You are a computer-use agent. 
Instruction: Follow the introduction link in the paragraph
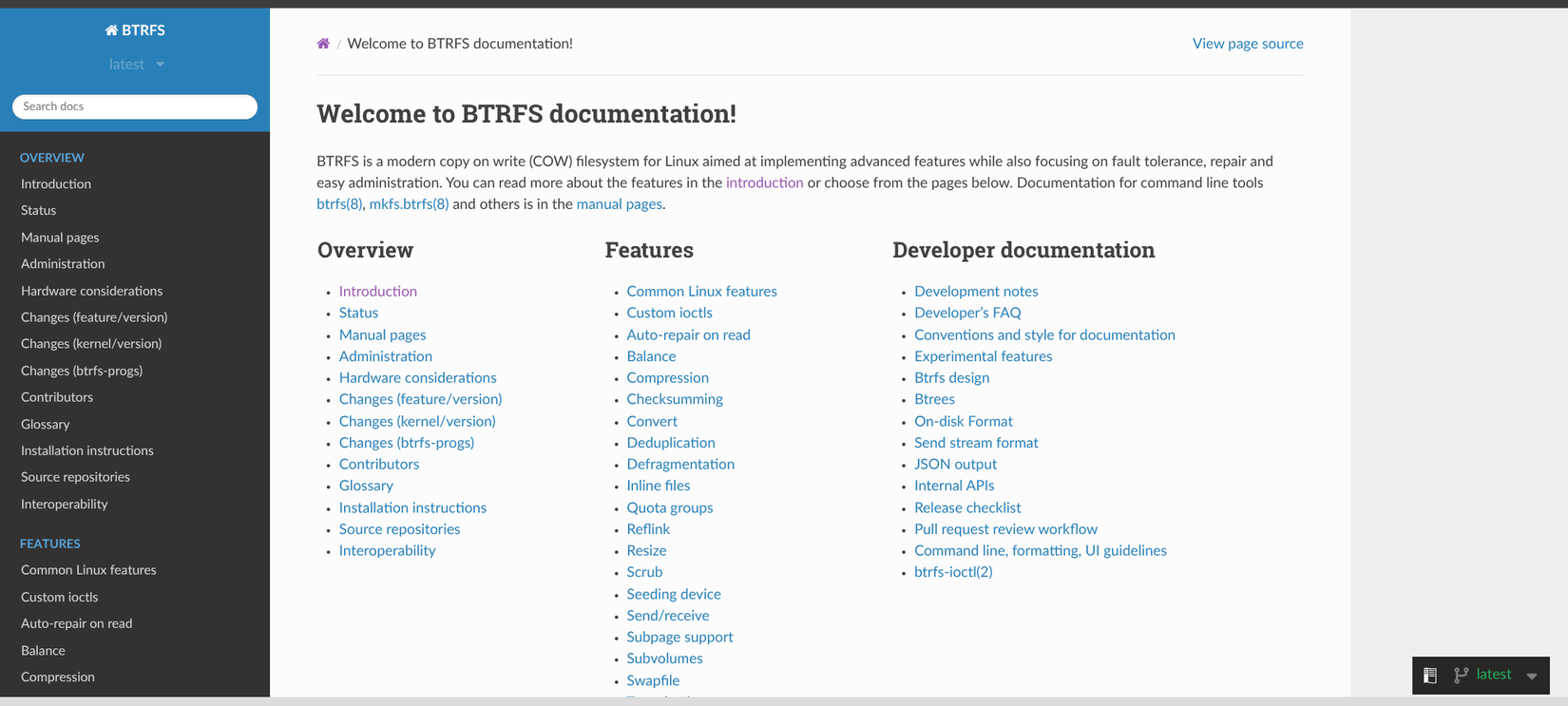[765, 182]
